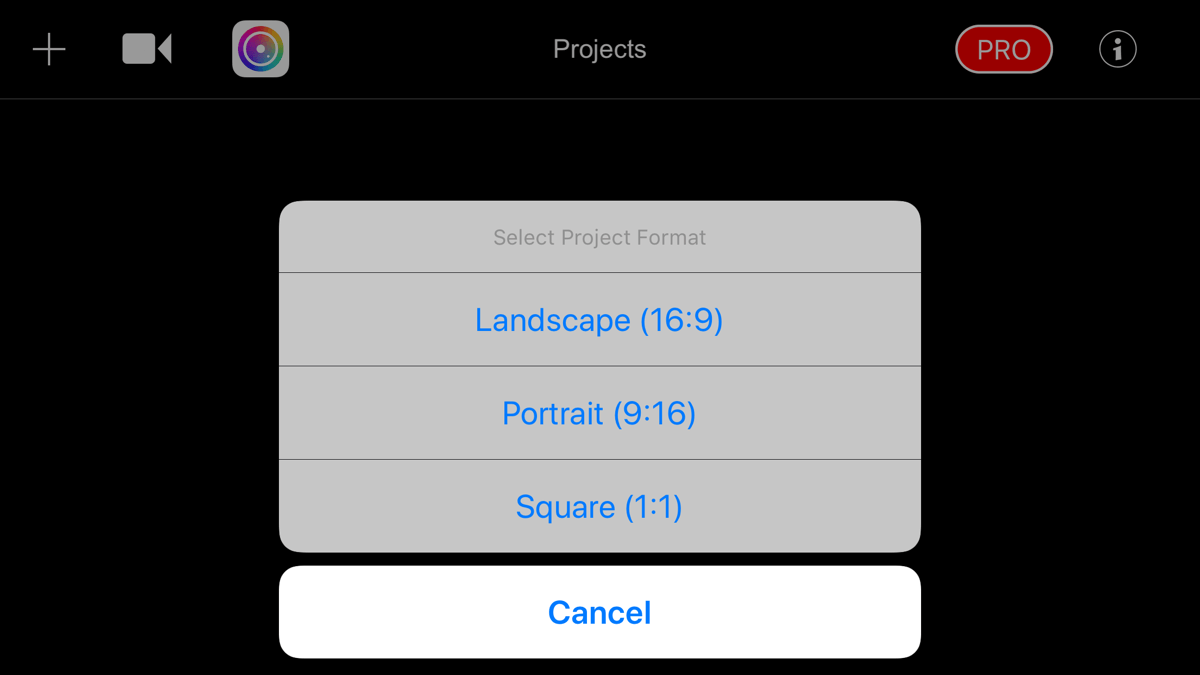Select the Portrait (9:16) option
This screenshot has height=675, width=1200.
[599, 413]
